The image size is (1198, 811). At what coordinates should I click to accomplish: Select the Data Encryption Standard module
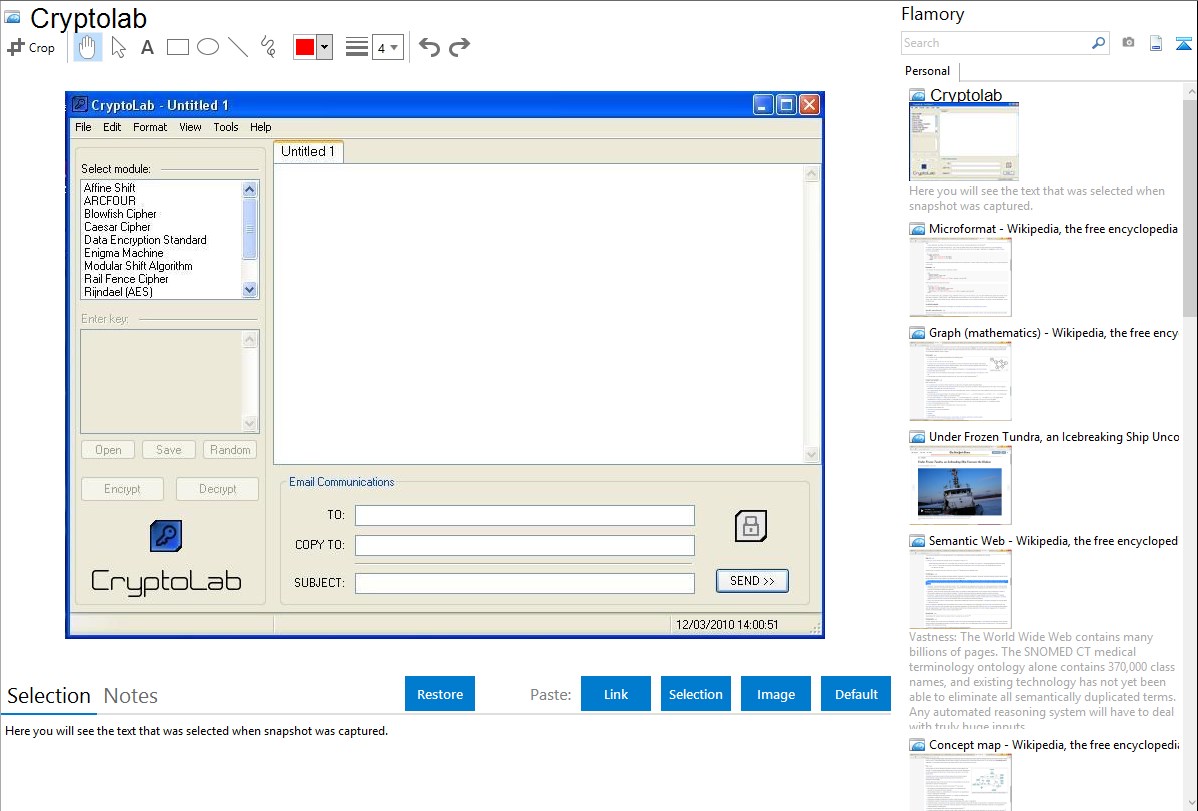pyautogui.click(x=145, y=240)
